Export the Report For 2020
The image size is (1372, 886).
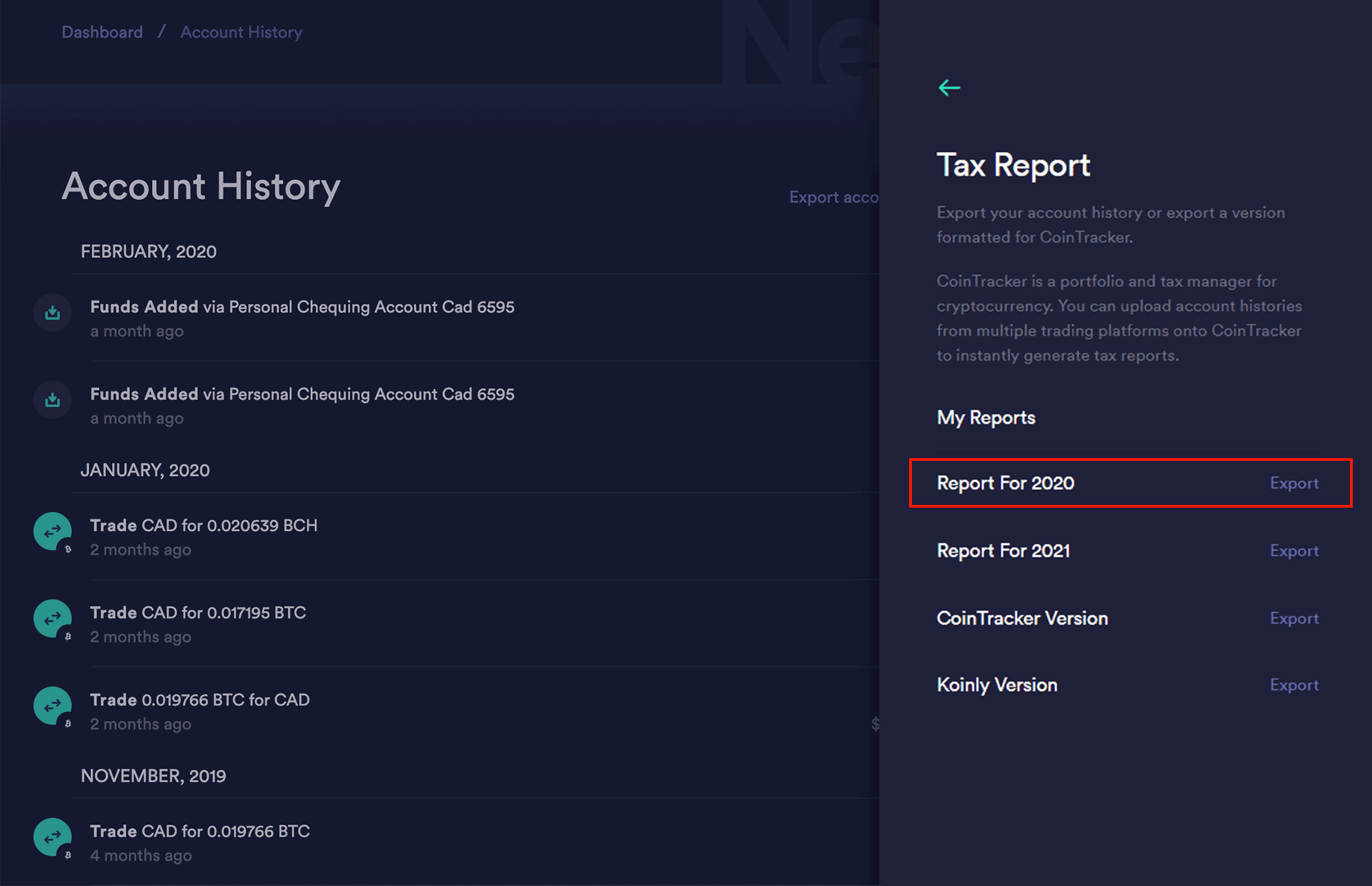(1294, 483)
